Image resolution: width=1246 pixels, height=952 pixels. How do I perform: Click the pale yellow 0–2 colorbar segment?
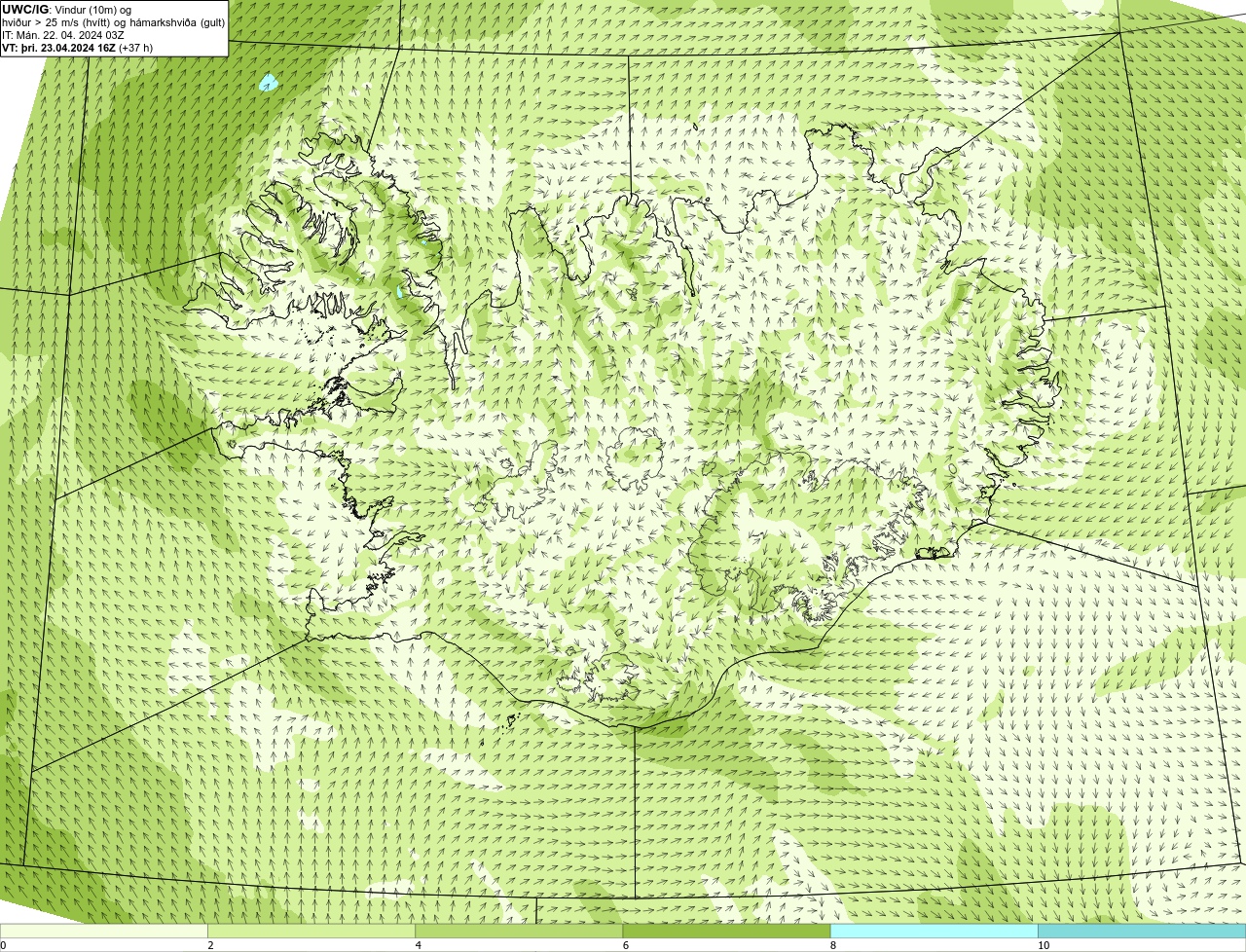(x=104, y=931)
